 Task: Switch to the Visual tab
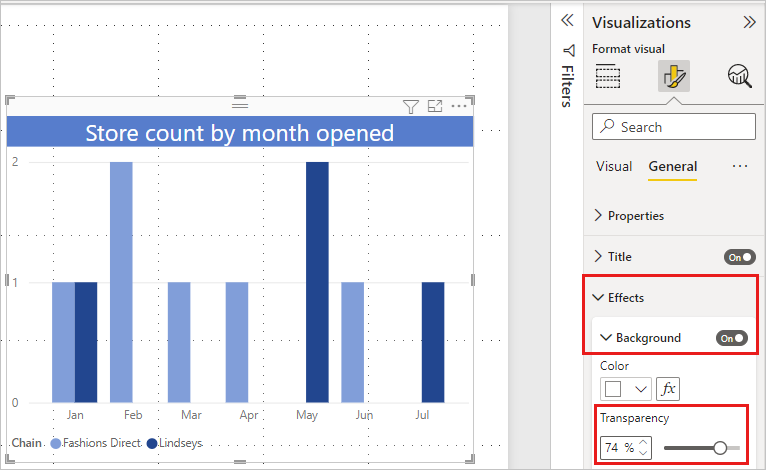[614, 167]
